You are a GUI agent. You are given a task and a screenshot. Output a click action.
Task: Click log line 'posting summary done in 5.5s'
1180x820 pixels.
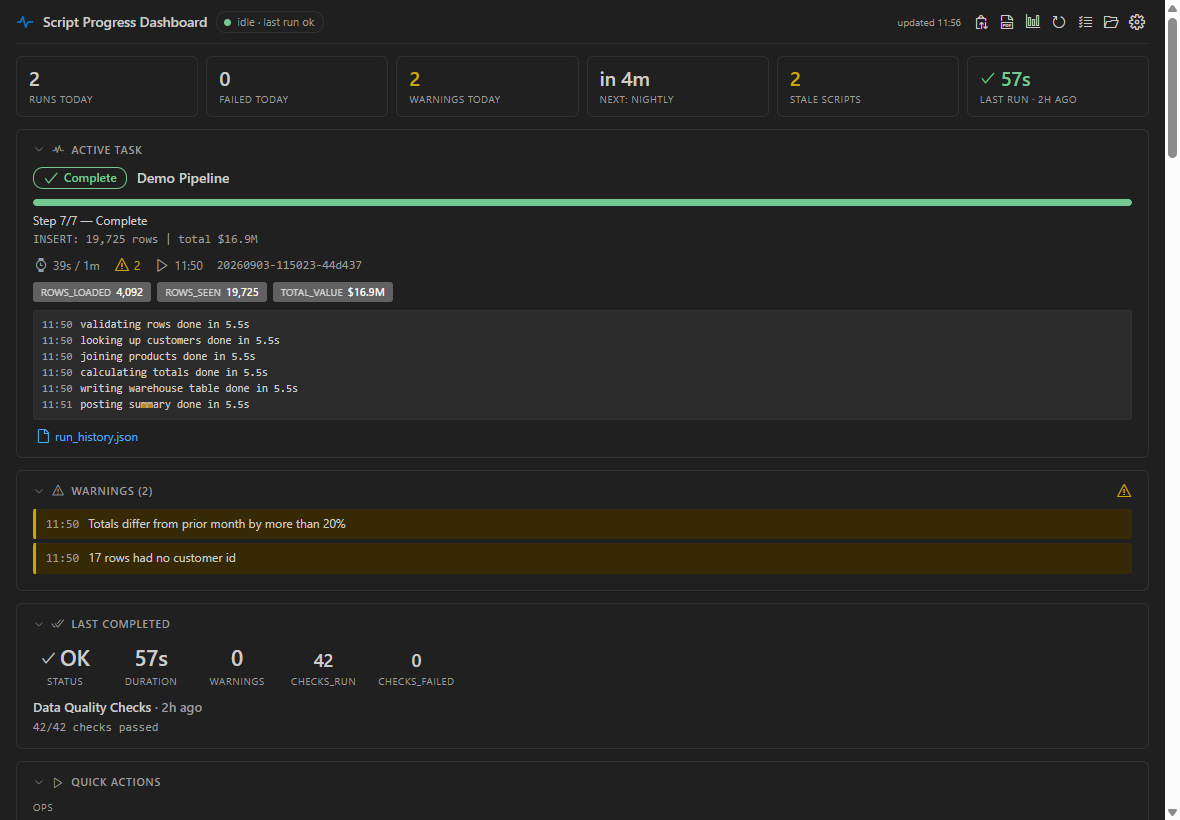click(165, 404)
